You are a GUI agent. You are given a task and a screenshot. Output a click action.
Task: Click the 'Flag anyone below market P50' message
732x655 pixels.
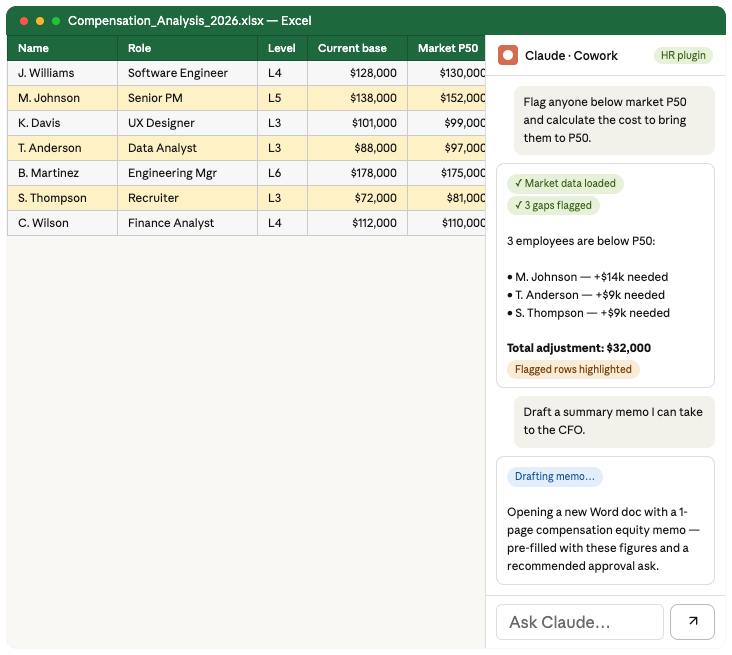614,120
